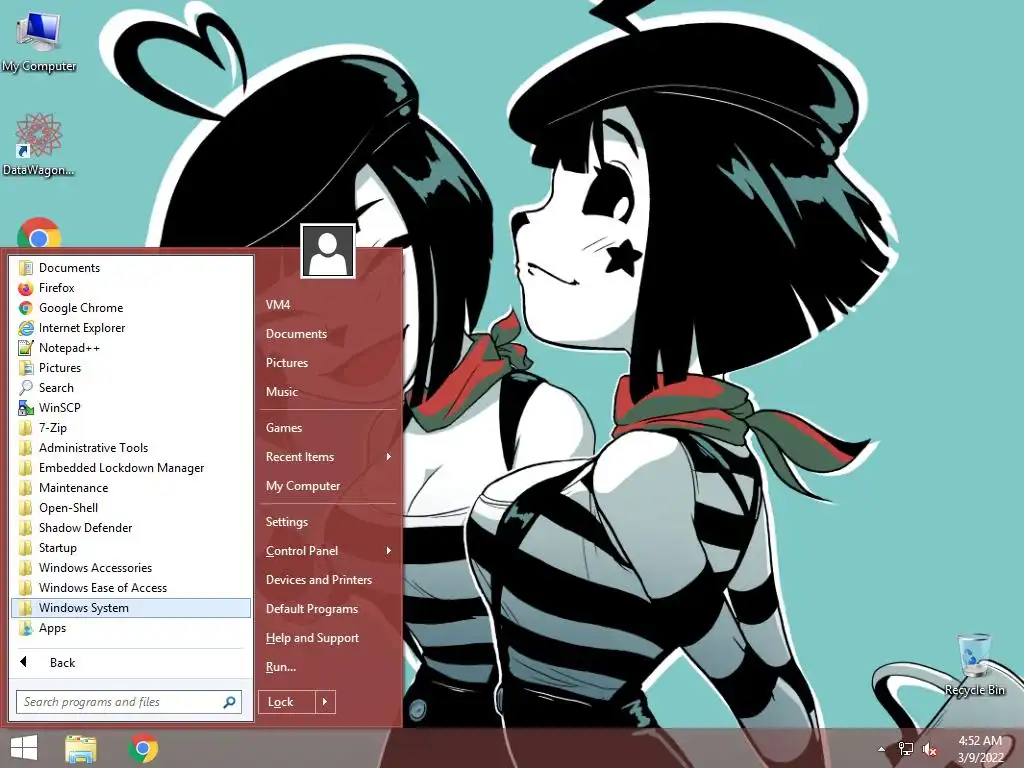Screen dimensions: 1024x768
Task: Open the network status tray icon
Action: coord(906,749)
